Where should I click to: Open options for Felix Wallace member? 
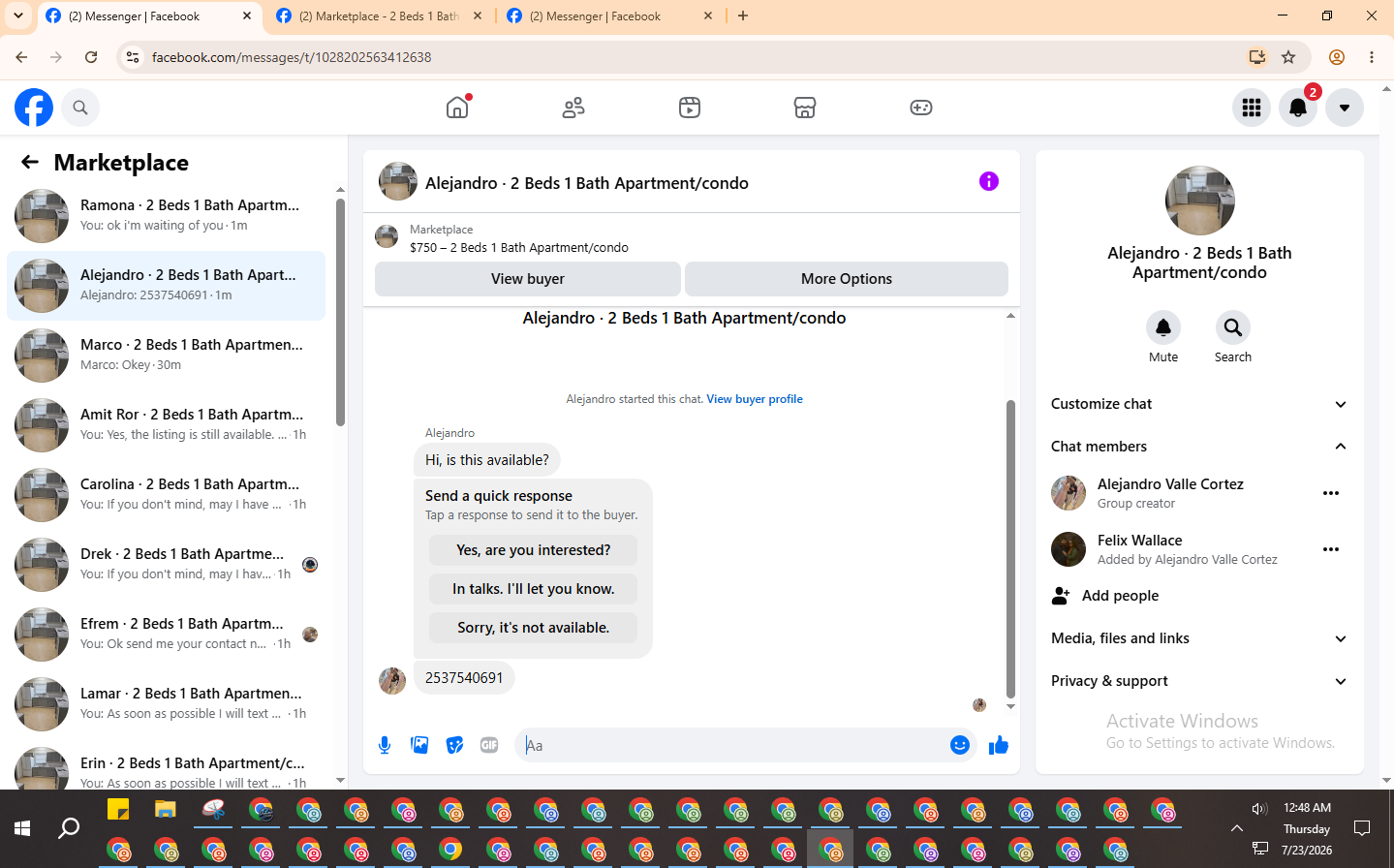(1331, 549)
